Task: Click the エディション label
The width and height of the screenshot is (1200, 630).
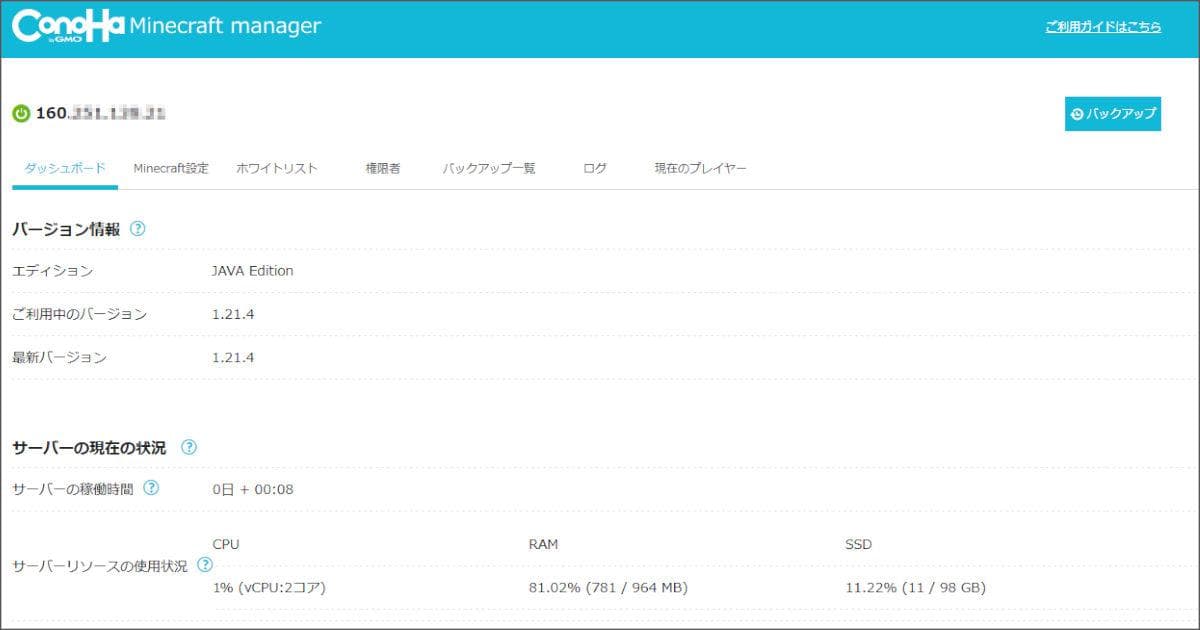Action: (x=53, y=271)
